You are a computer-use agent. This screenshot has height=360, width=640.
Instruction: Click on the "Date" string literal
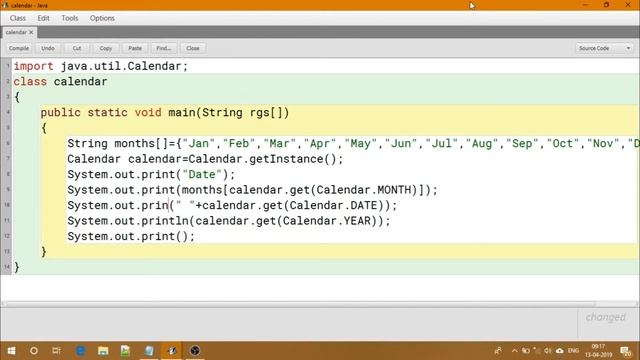(x=202, y=175)
